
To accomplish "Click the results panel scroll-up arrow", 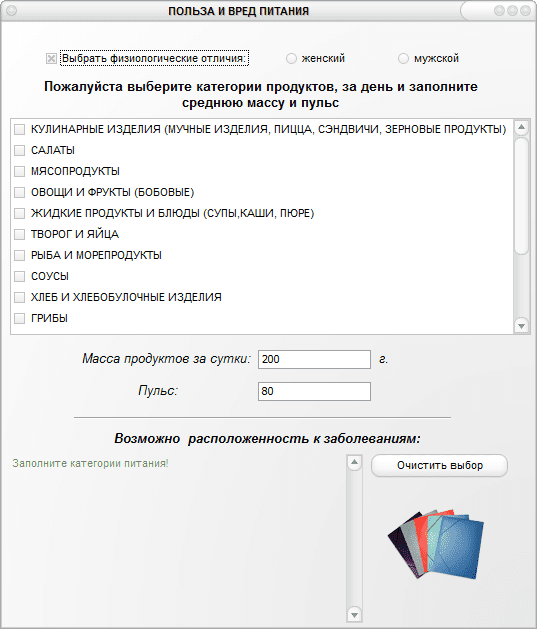I will [x=354, y=462].
